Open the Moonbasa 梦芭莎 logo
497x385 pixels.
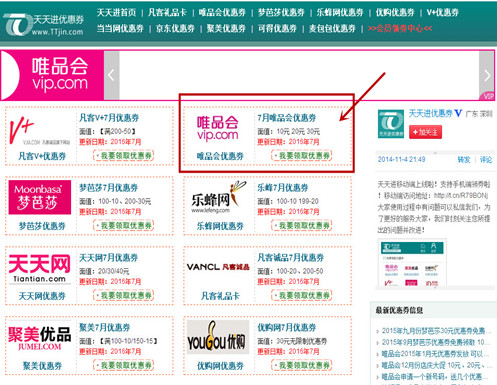pos(40,197)
